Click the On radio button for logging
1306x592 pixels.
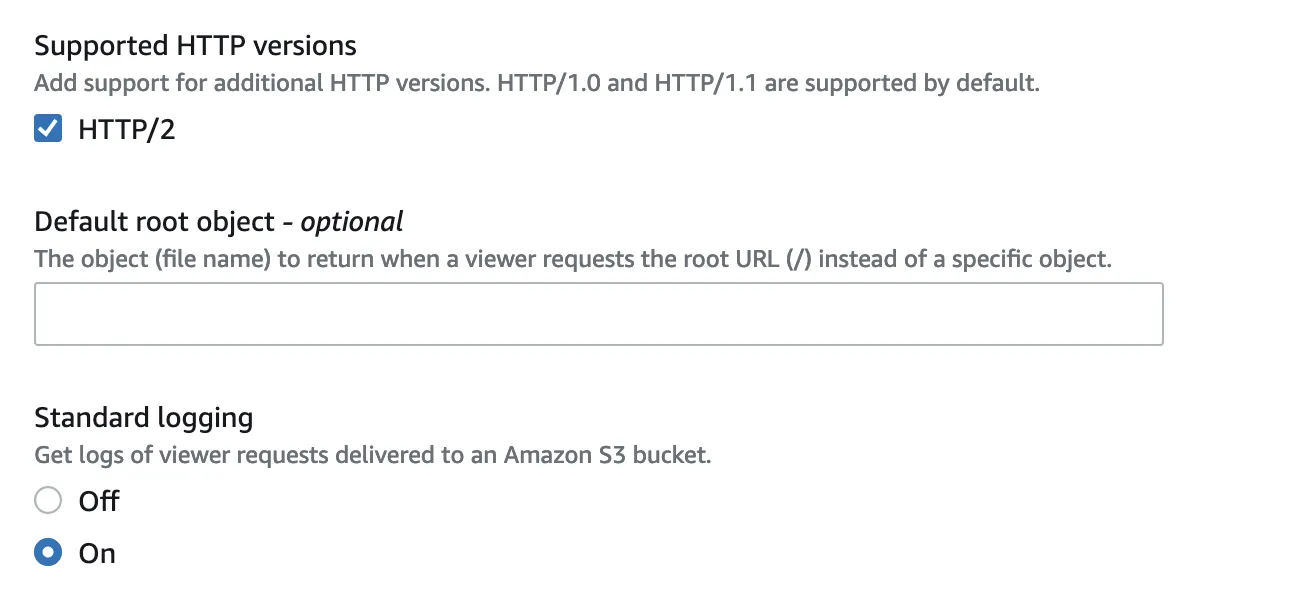[48, 553]
